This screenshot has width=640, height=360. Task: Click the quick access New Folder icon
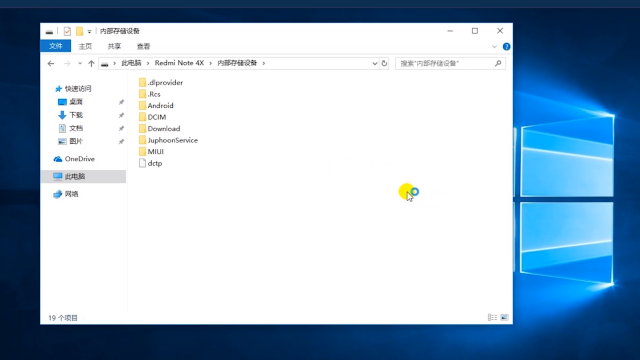click(80, 31)
